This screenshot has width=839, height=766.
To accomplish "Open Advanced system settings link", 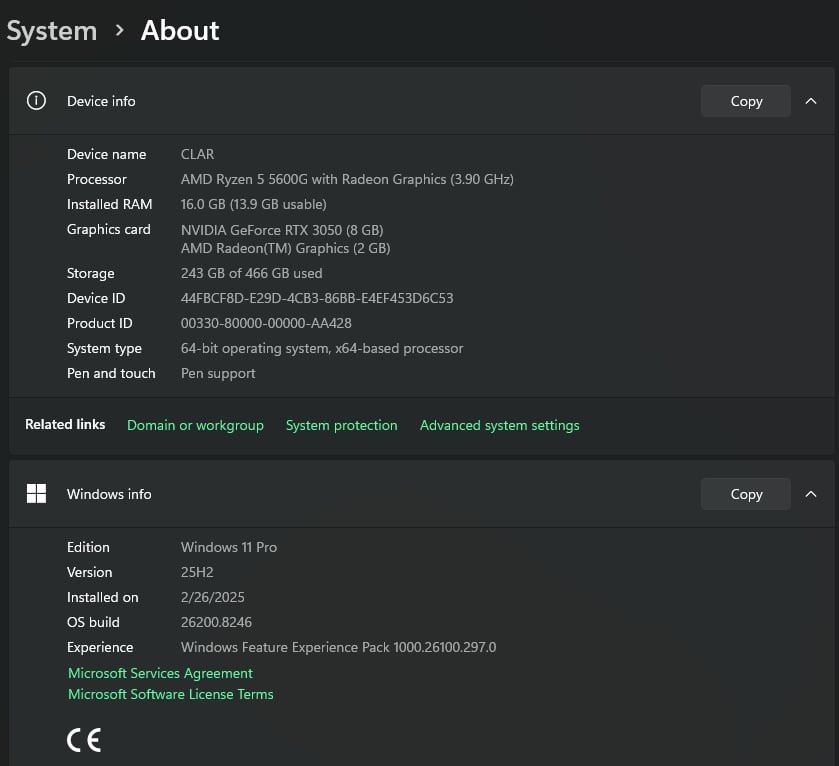I will click(x=499, y=425).
